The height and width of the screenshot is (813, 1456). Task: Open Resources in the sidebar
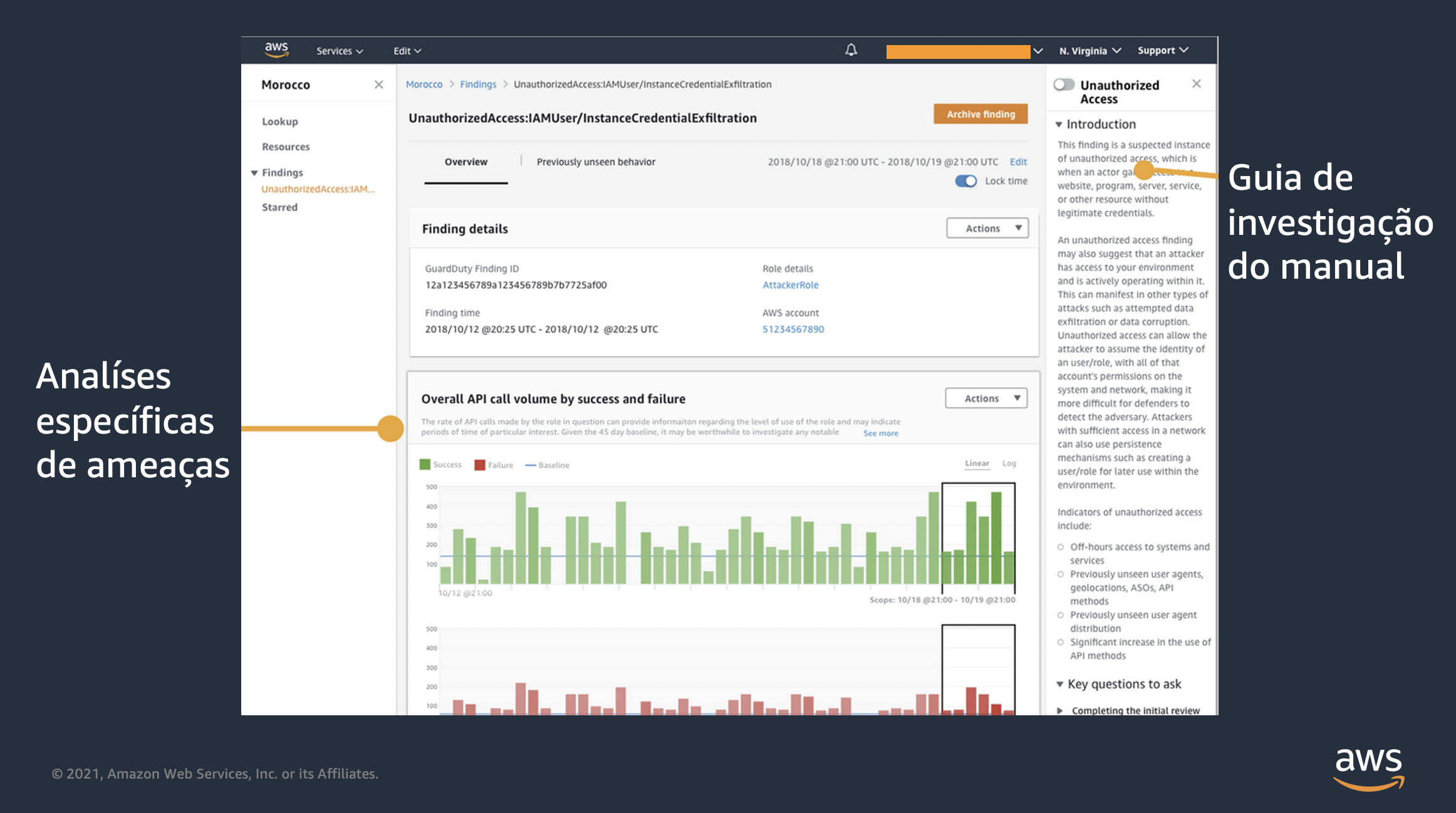tap(286, 147)
